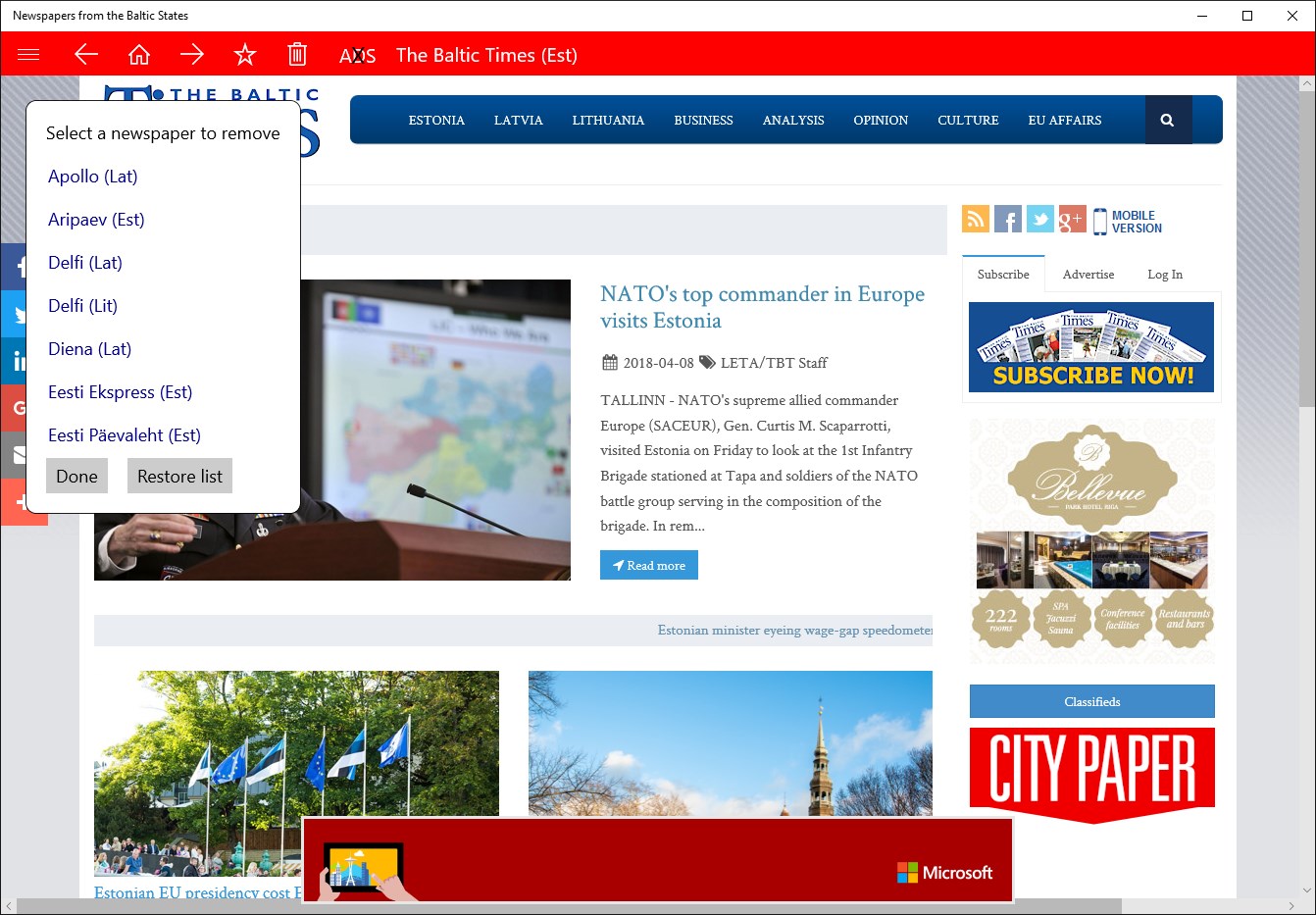
Task: Share via LinkedIn side icon
Action: click(14, 362)
